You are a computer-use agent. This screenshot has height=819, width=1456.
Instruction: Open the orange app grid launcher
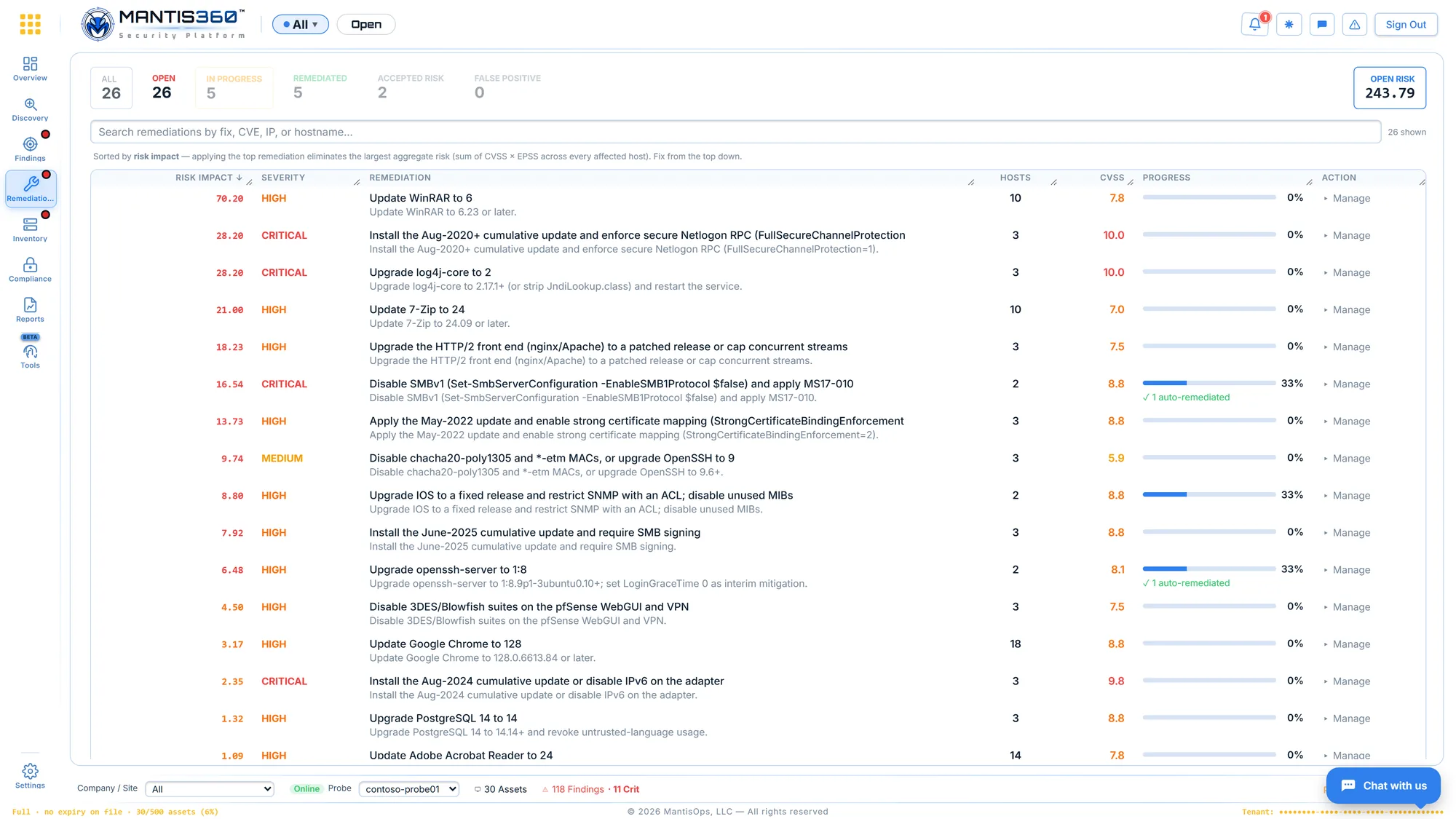pos(30,25)
